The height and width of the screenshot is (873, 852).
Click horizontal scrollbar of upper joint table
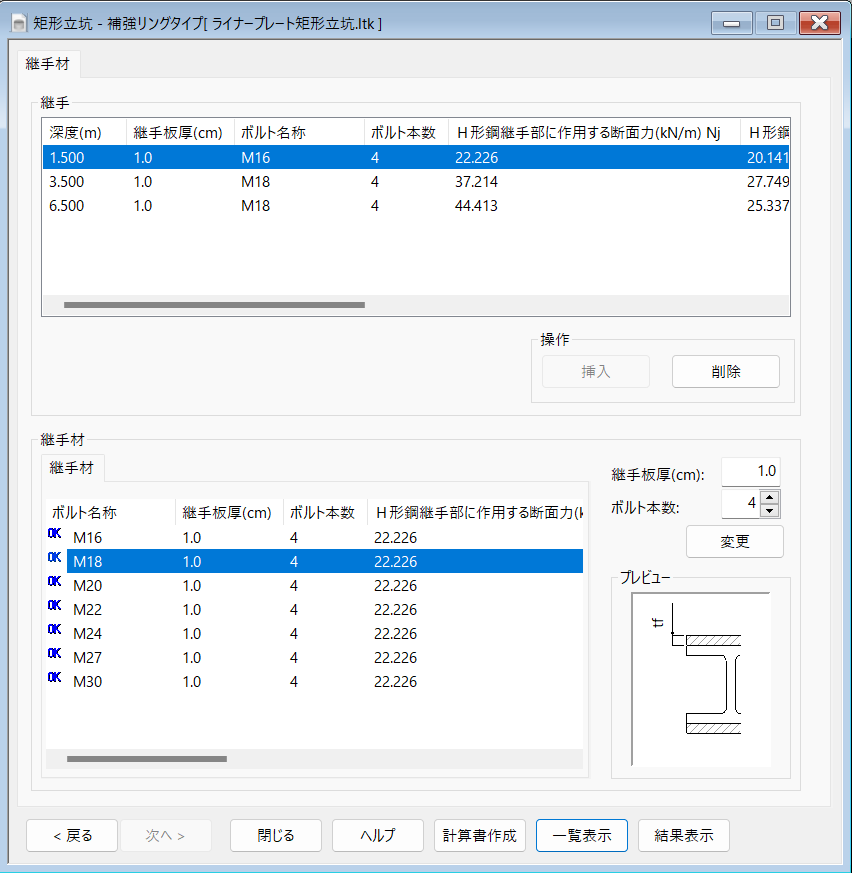214,305
